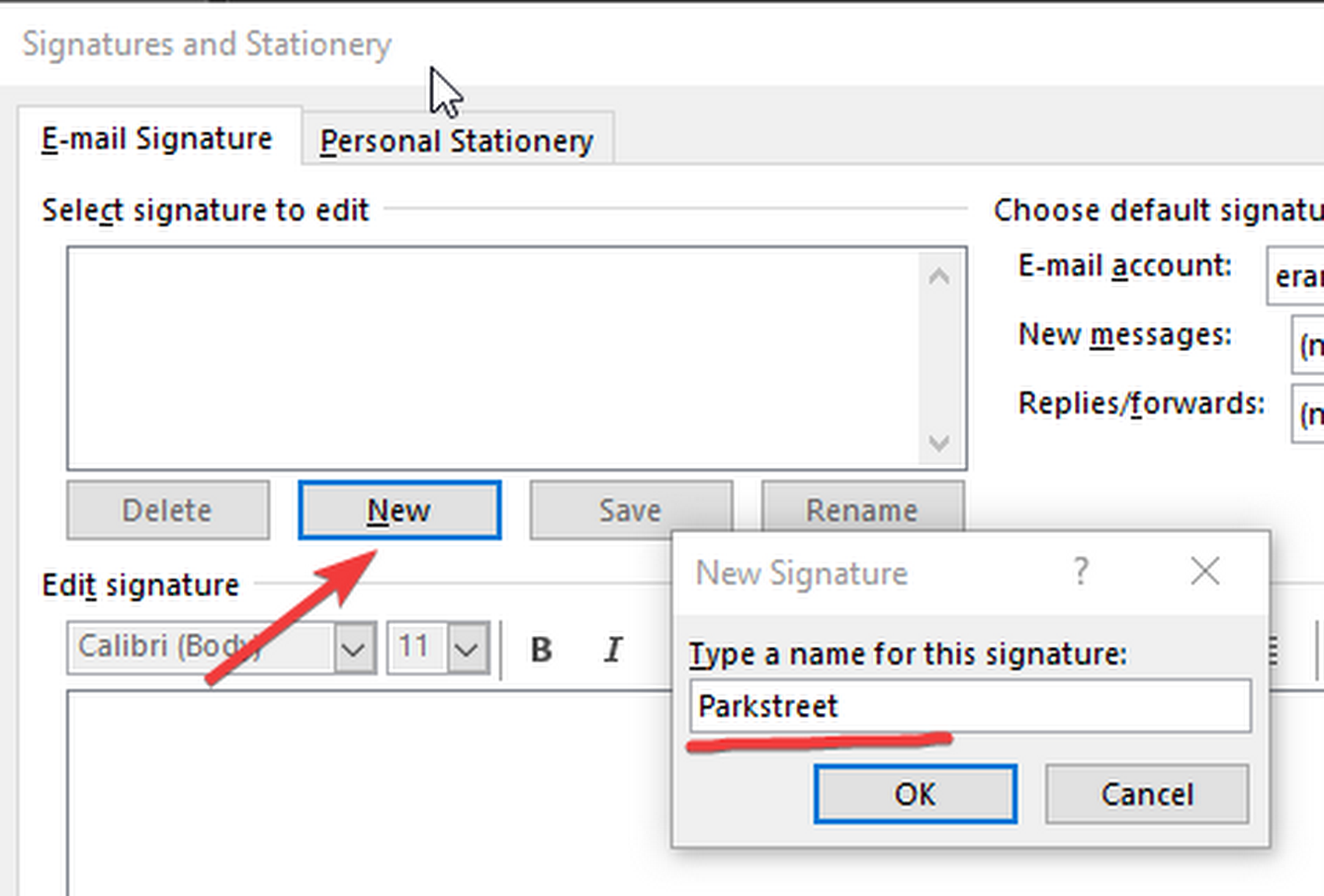Screen dimensions: 1324x896
Task: Click the New signature button
Action: 399,510
